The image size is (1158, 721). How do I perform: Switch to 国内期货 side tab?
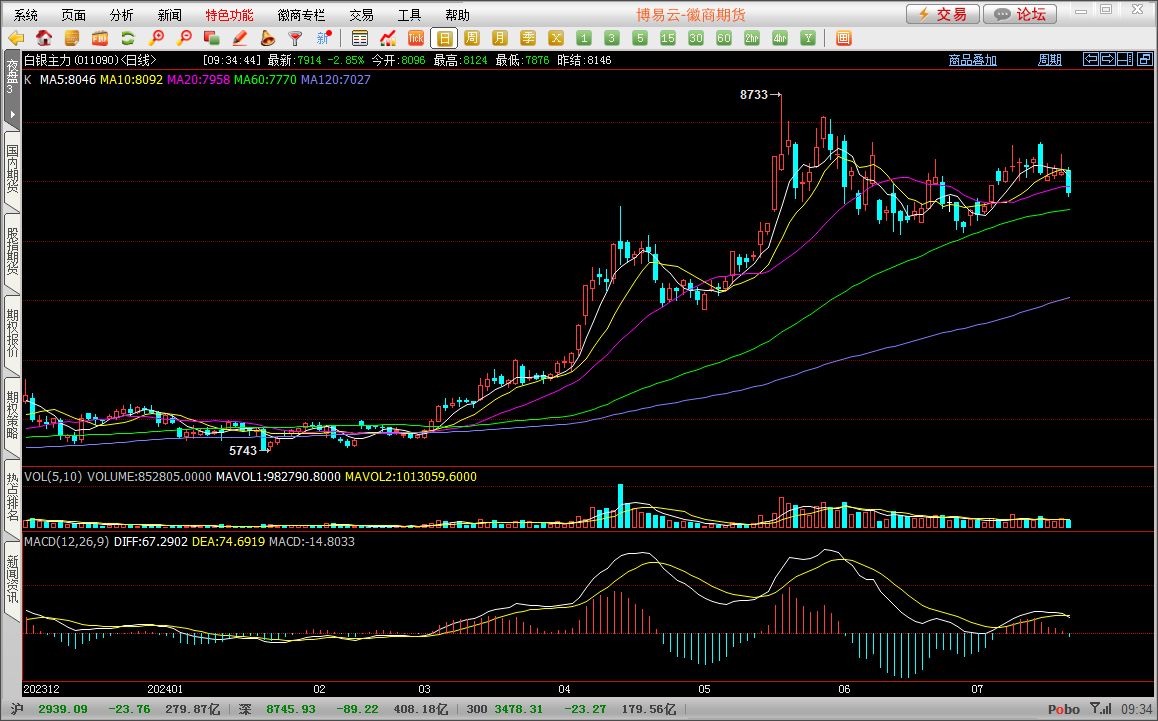pos(12,170)
